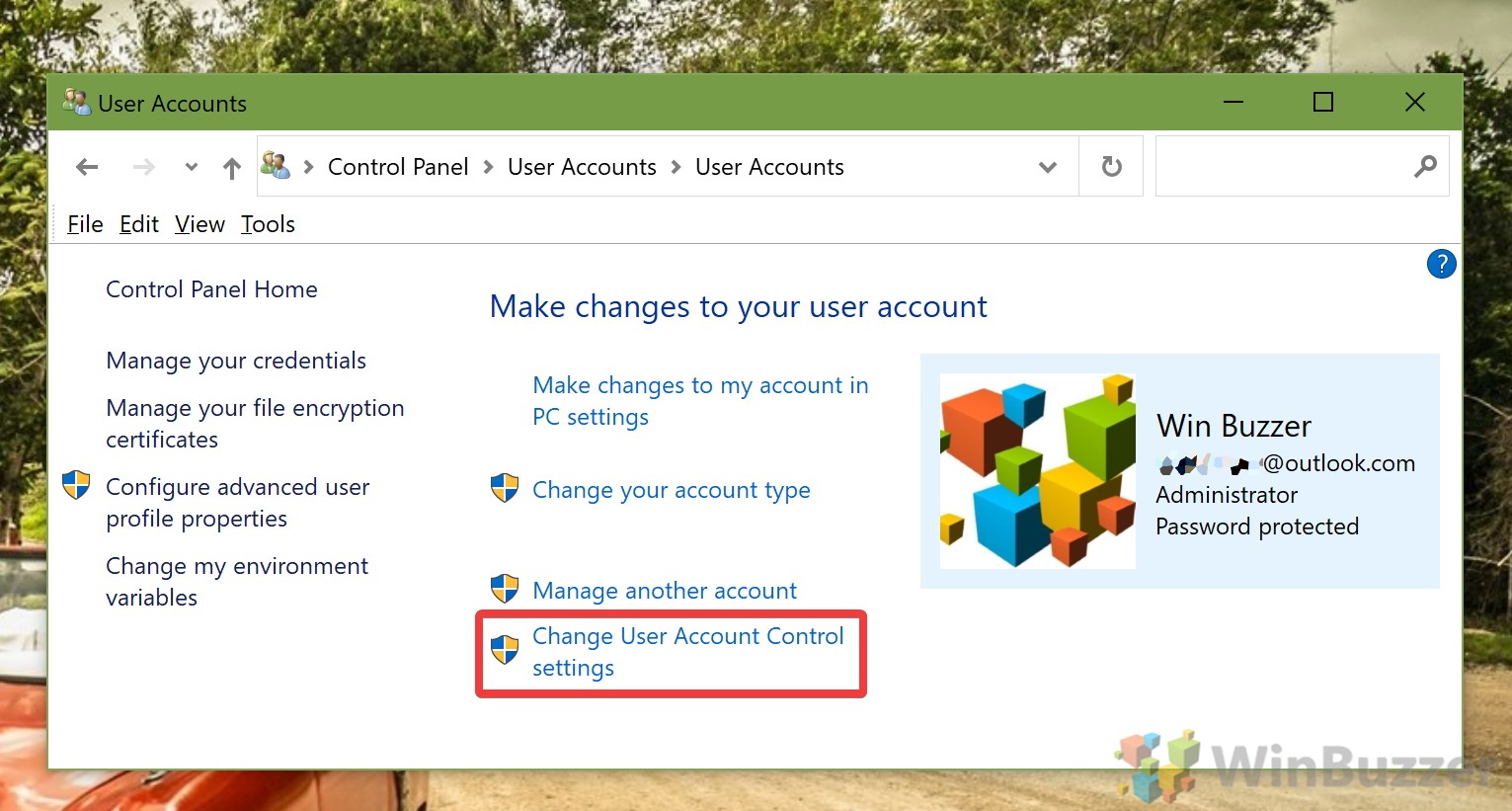
Task: Select Manage your credentials
Action: tap(236, 360)
